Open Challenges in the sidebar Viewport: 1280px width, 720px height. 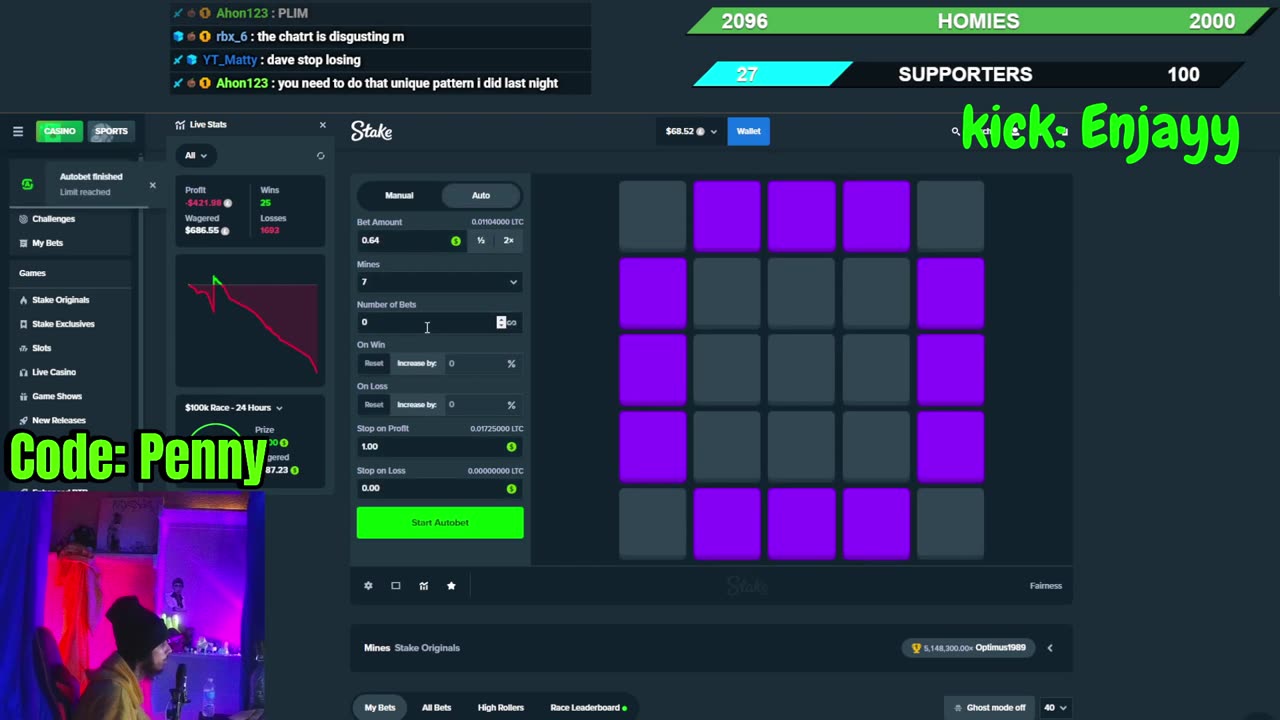pos(53,219)
